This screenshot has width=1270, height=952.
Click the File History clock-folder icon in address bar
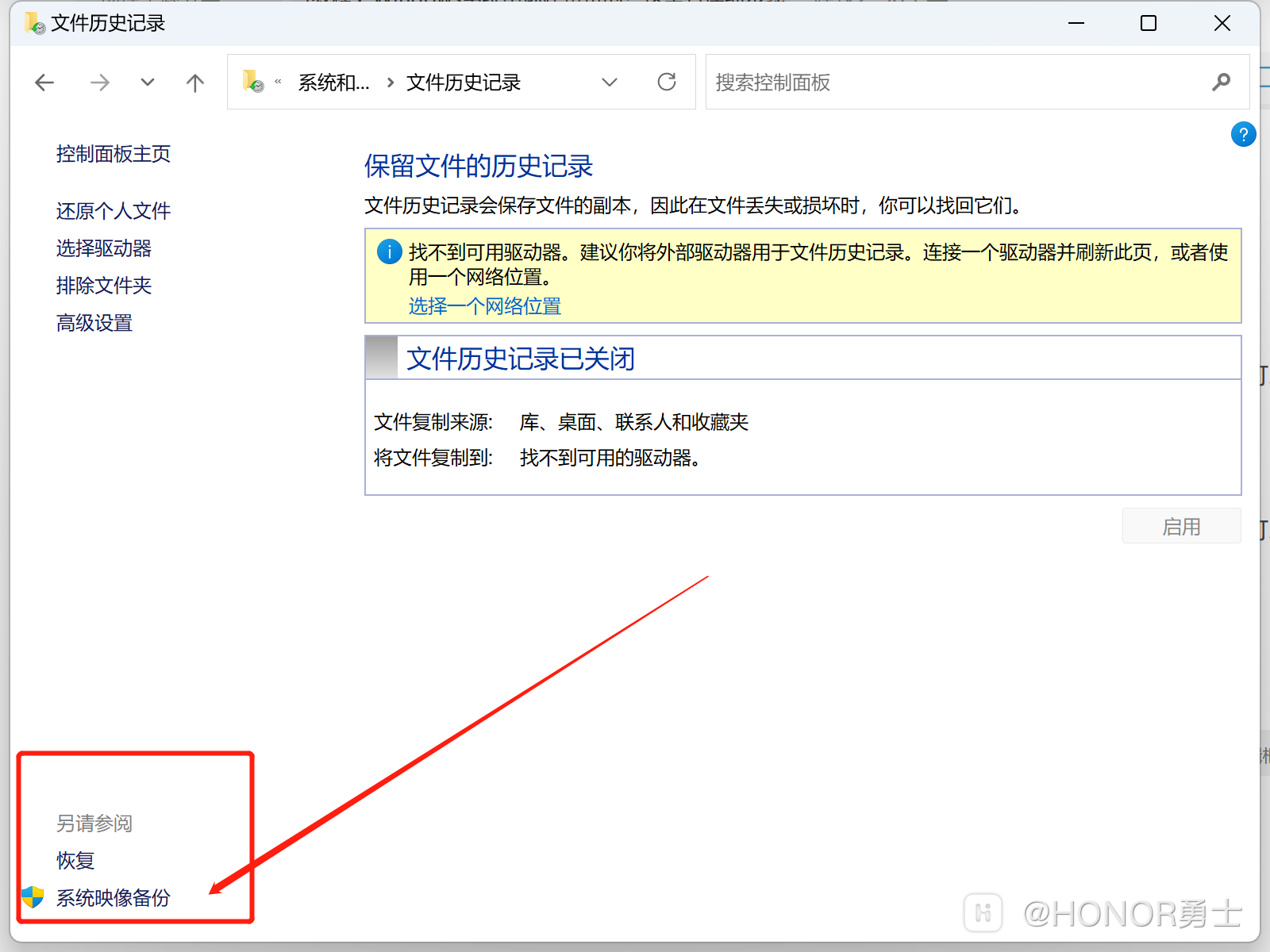coord(252,82)
